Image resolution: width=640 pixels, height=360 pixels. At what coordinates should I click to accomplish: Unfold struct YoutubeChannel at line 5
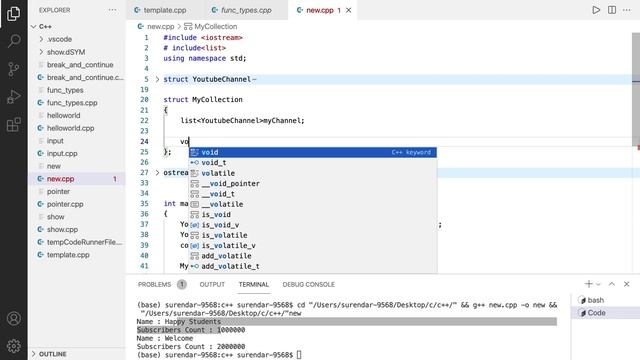157,79
